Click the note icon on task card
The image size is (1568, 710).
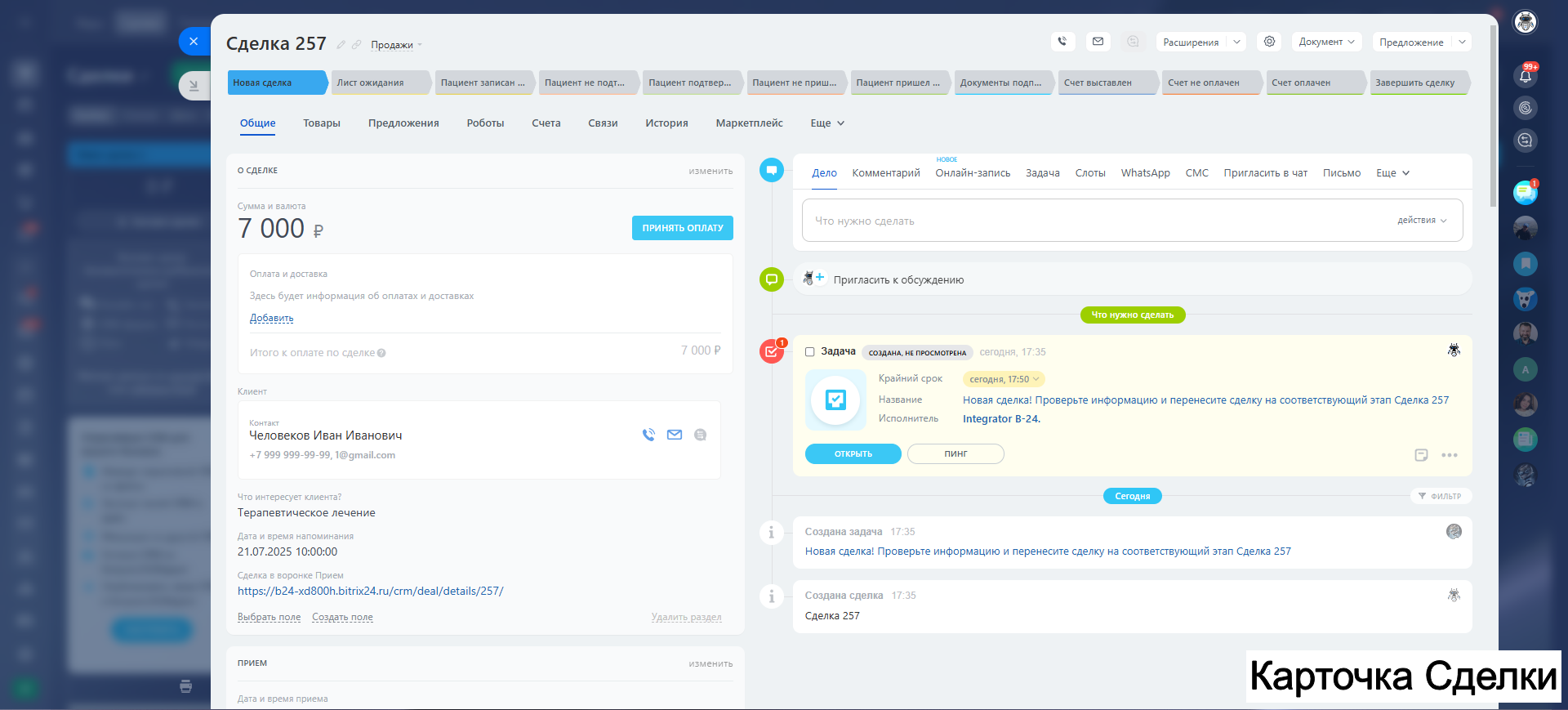click(x=1421, y=455)
